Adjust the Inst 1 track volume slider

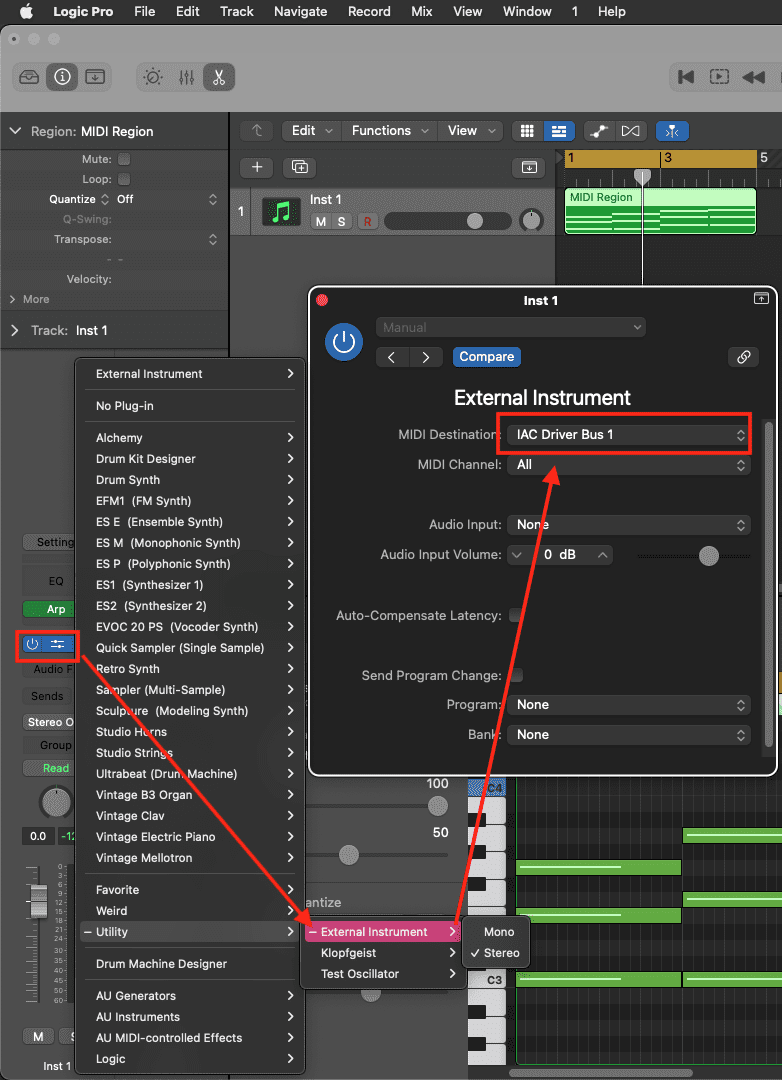click(449, 221)
